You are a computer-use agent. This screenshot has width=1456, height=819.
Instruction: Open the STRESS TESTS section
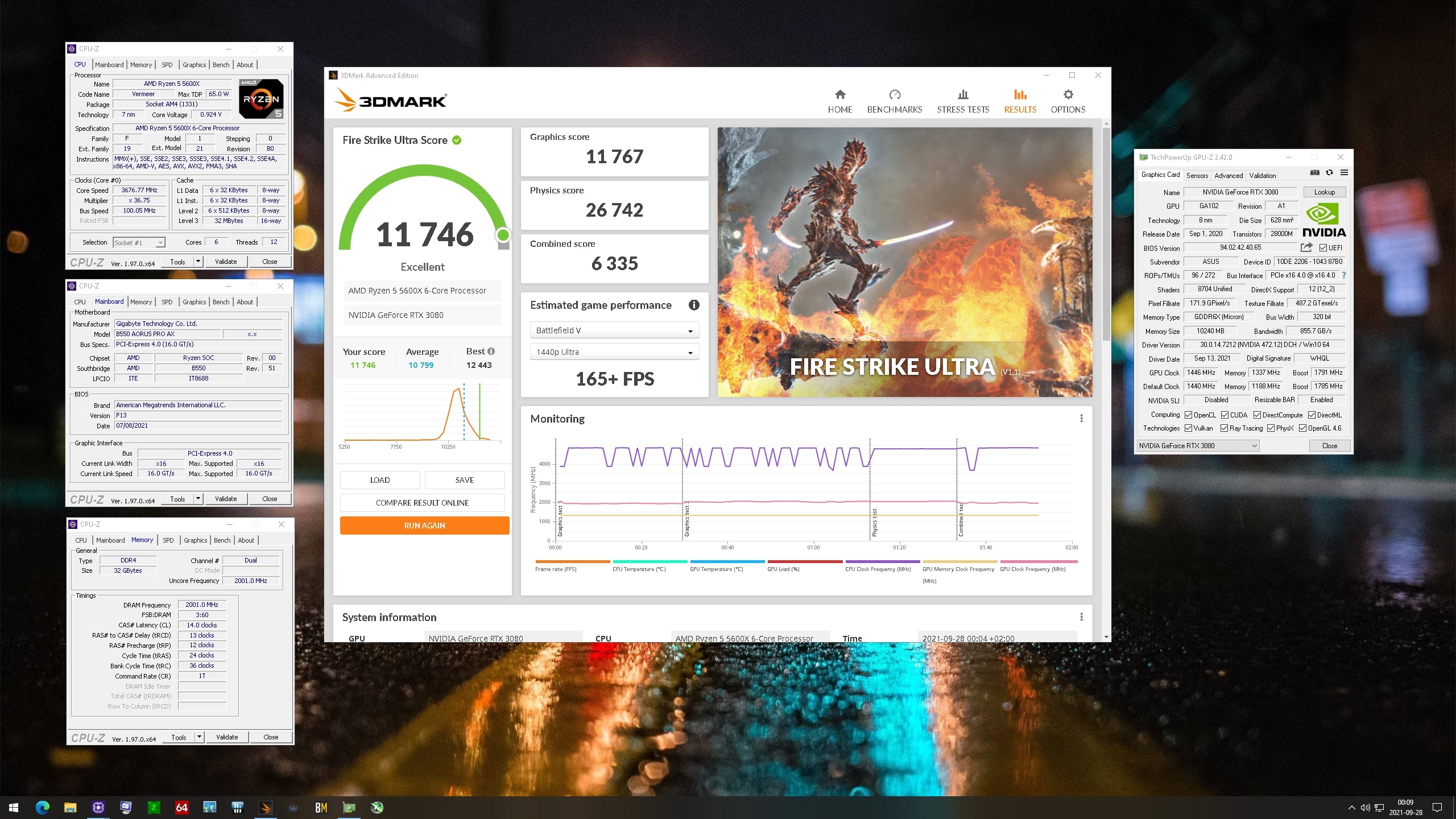(x=963, y=101)
